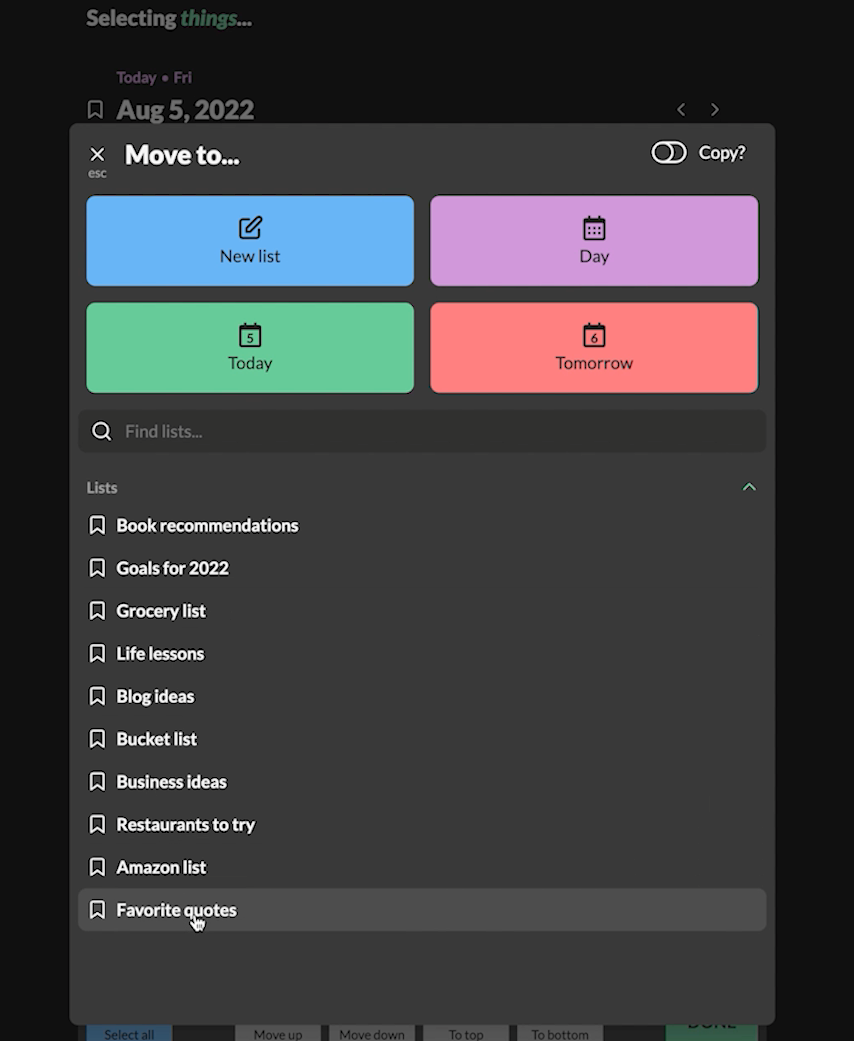Click the Move down button
Viewport: 854px width, 1041px height.
click(x=372, y=1034)
